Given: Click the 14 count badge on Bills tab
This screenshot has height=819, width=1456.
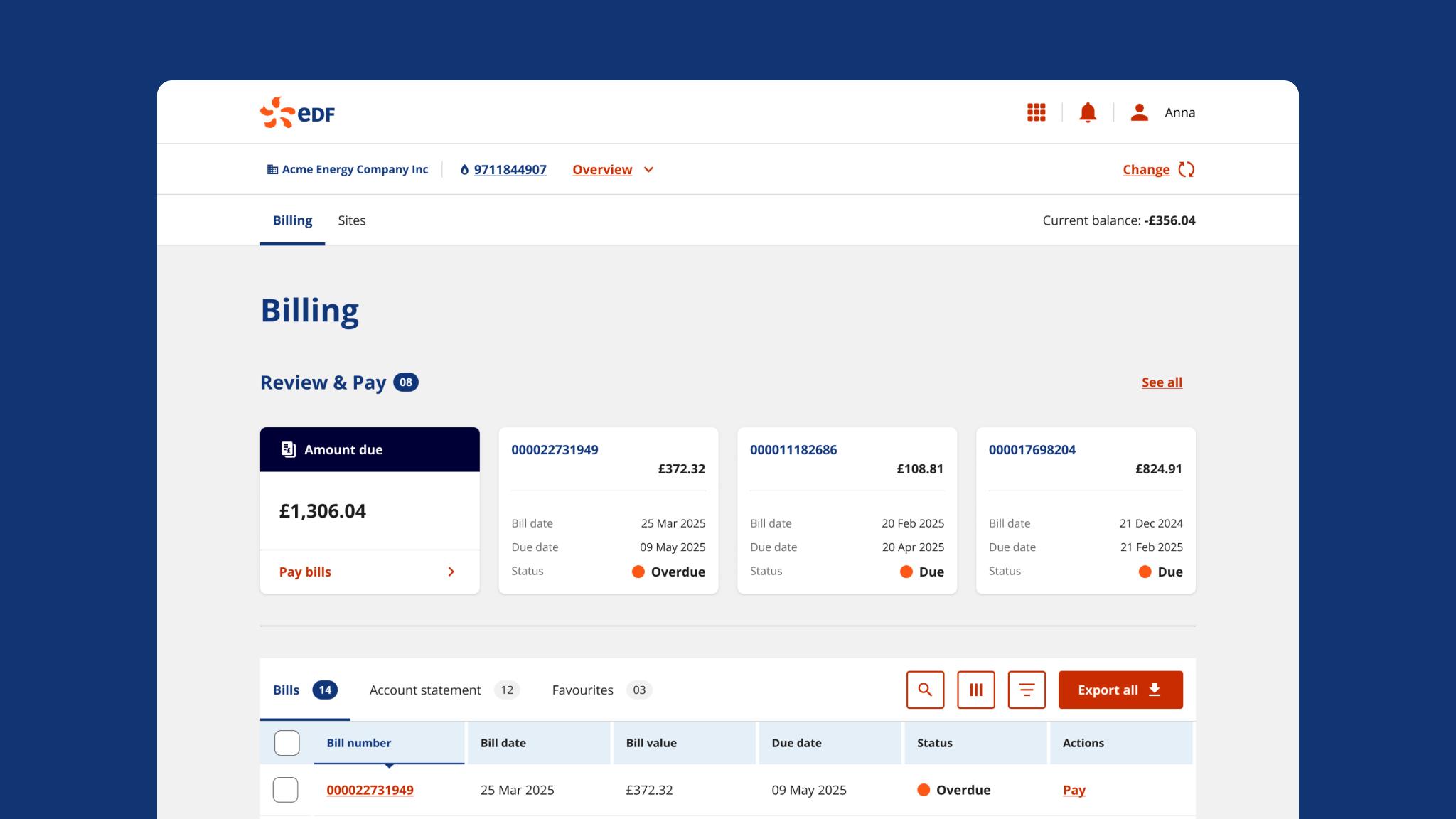Looking at the screenshot, I should [325, 690].
